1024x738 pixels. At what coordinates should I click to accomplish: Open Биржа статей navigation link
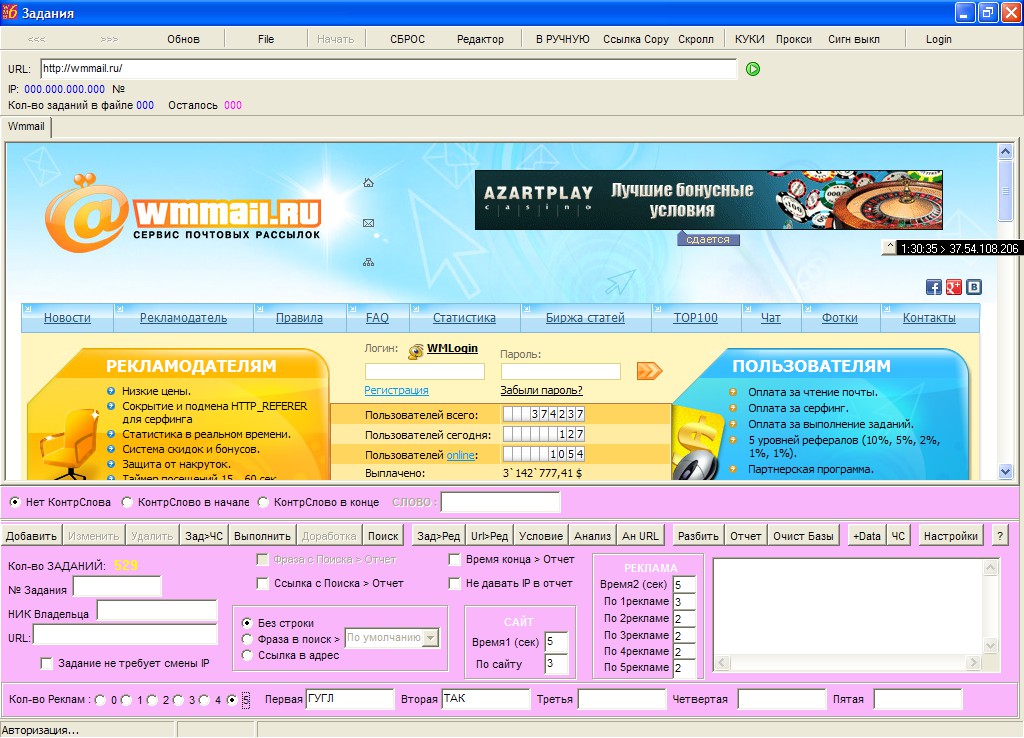pyautogui.click(x=585, y=317)
